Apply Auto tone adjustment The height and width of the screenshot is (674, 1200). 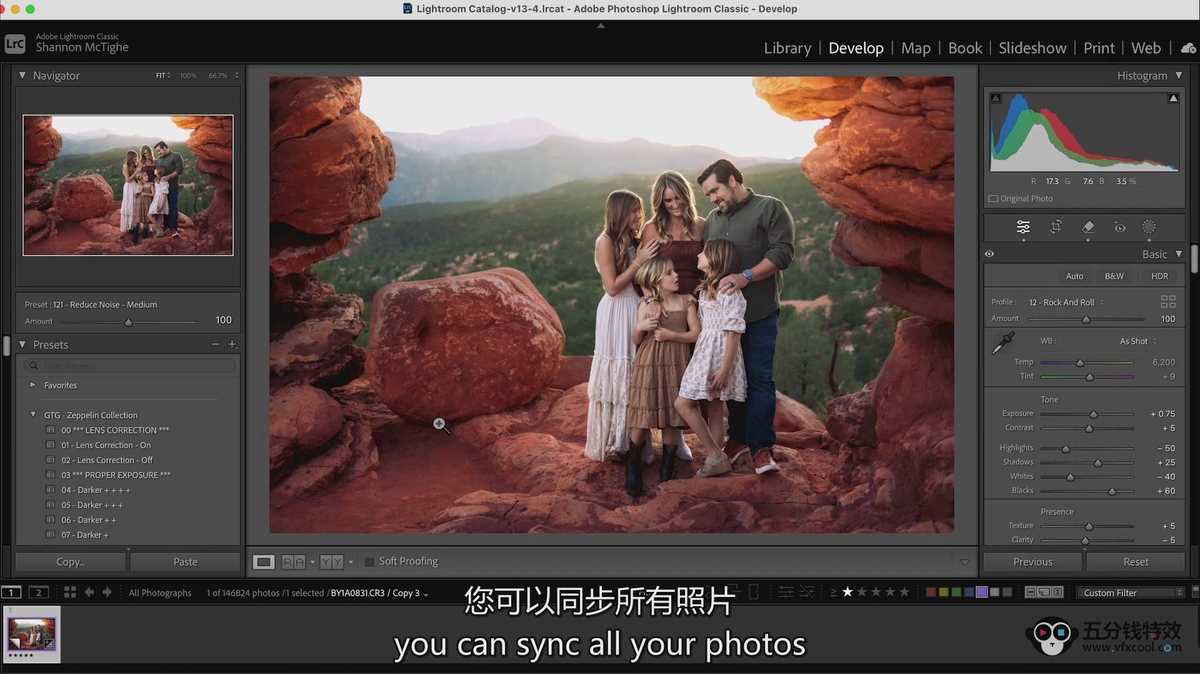[1074, 276]
